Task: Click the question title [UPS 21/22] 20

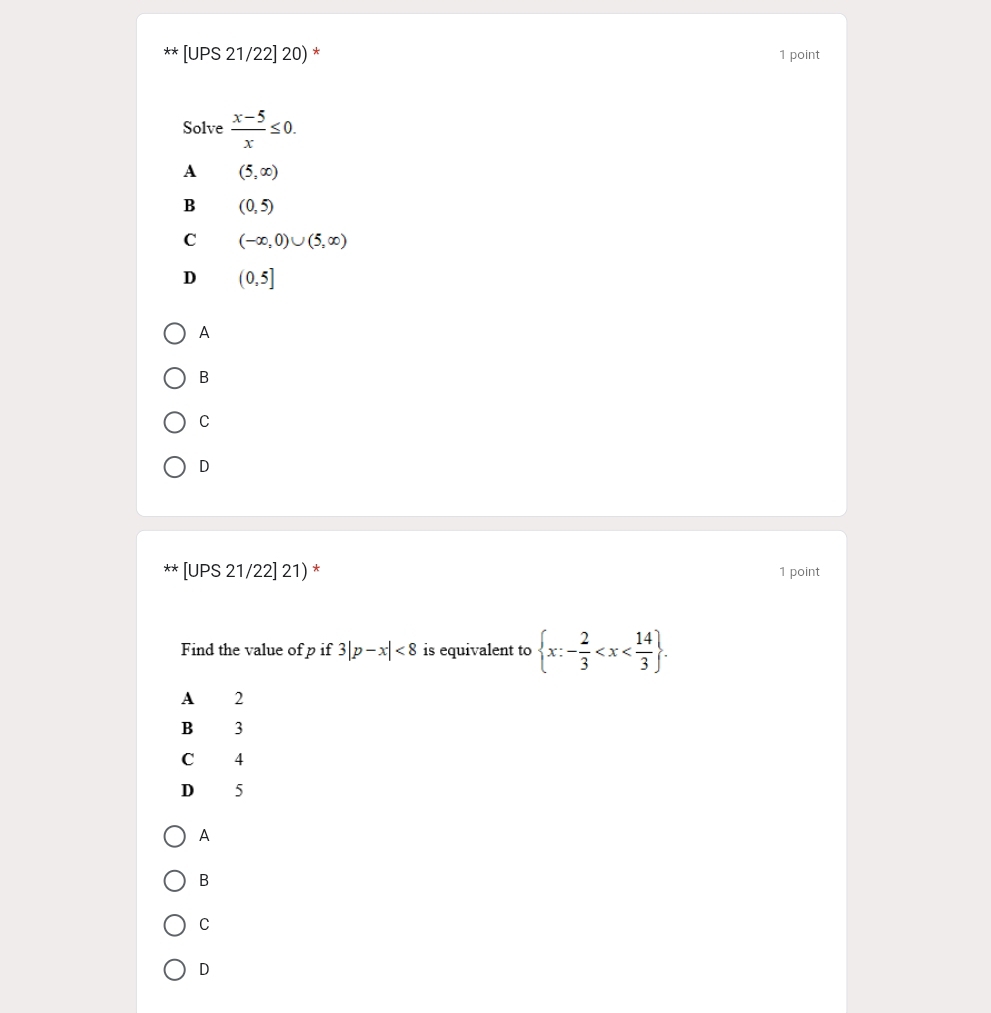Action: [x=236, y=54]
